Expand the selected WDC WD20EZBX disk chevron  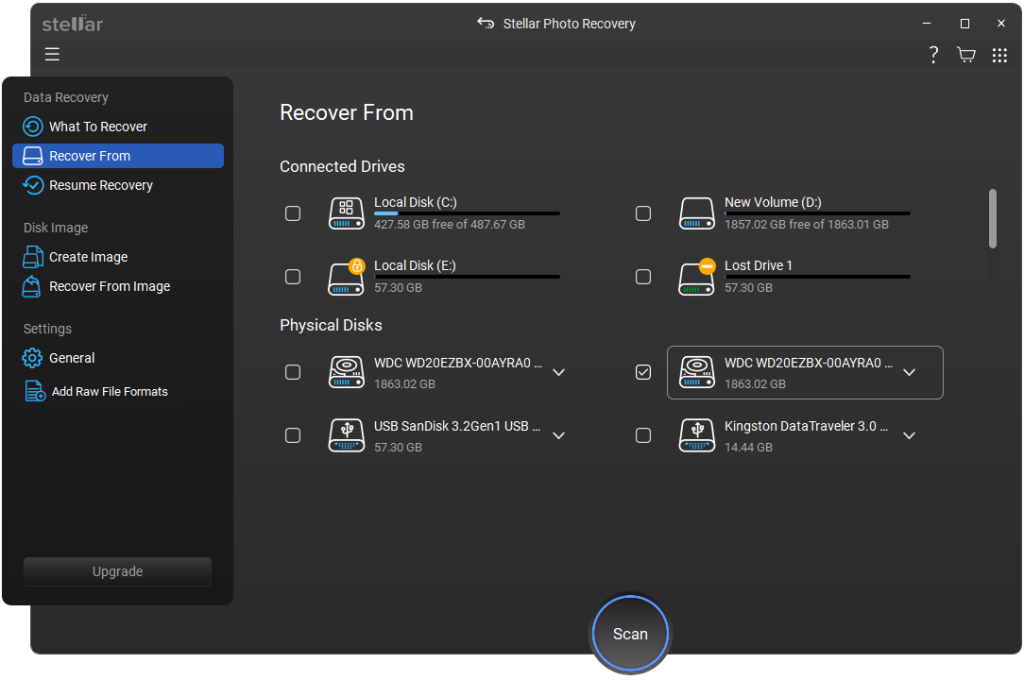[x=909, y=372]
